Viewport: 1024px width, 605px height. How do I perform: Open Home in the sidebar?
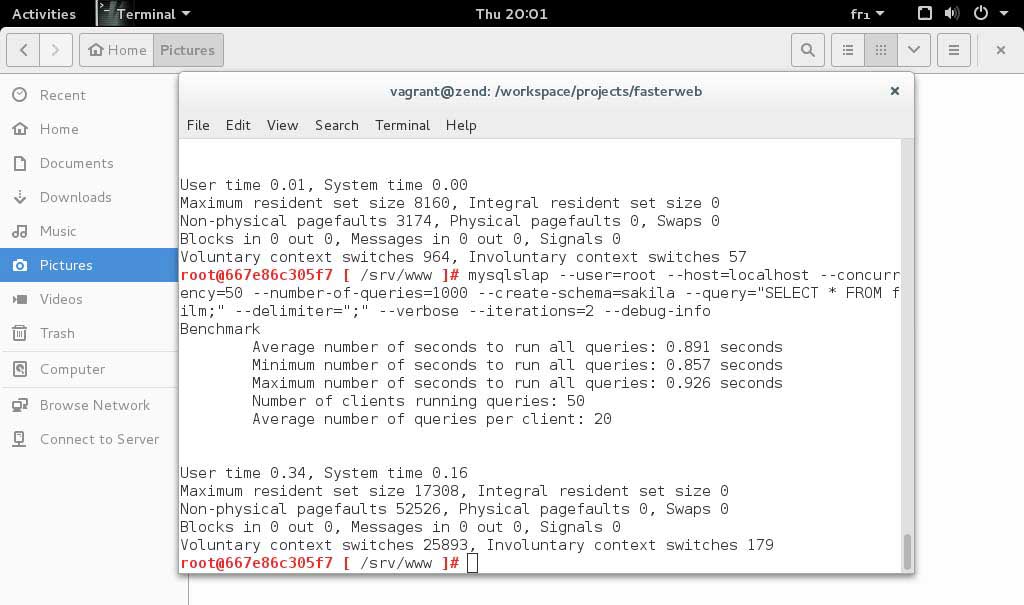point(89,129)
